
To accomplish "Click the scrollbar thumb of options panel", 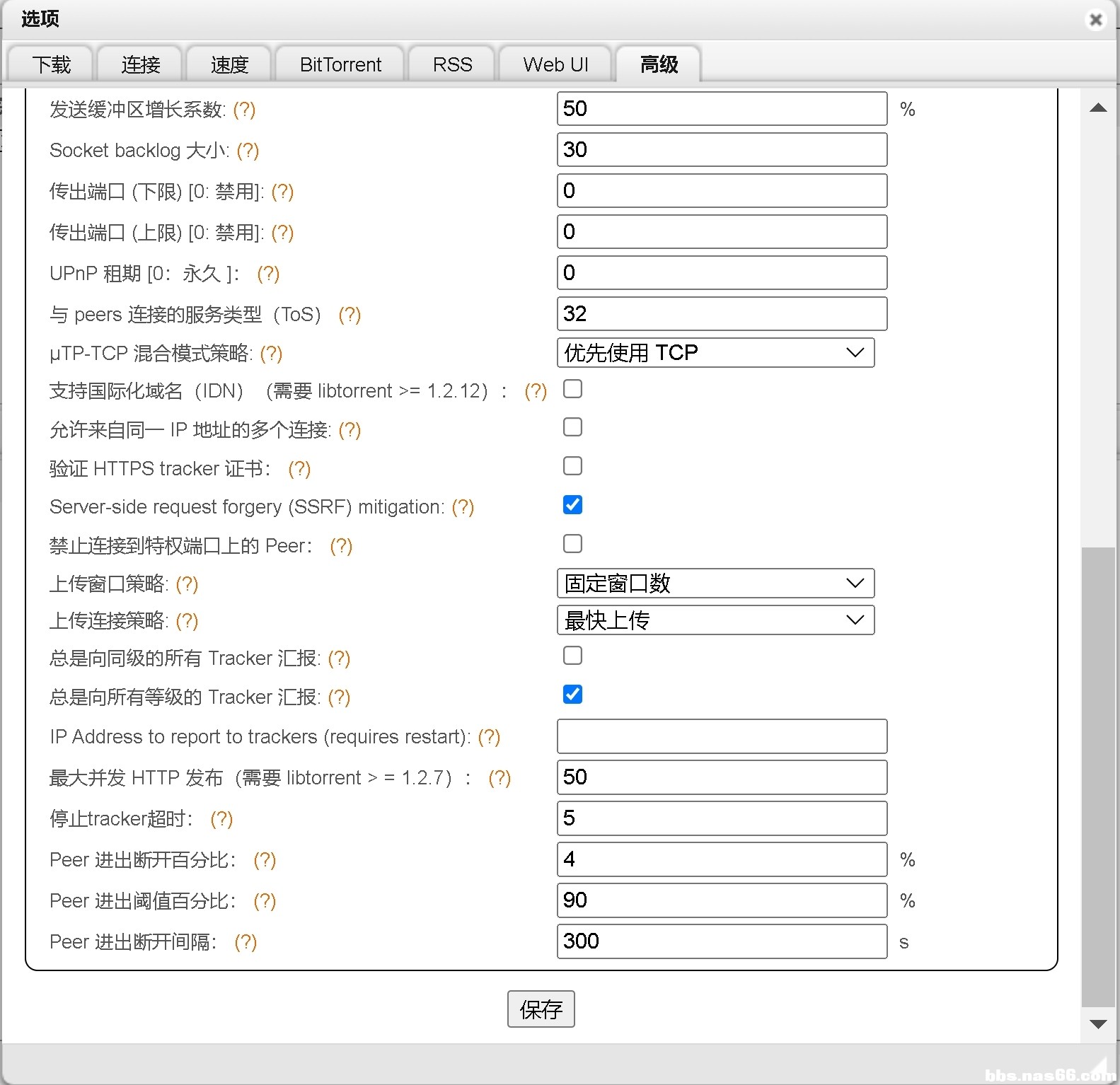I will (x=1098, y=777).
